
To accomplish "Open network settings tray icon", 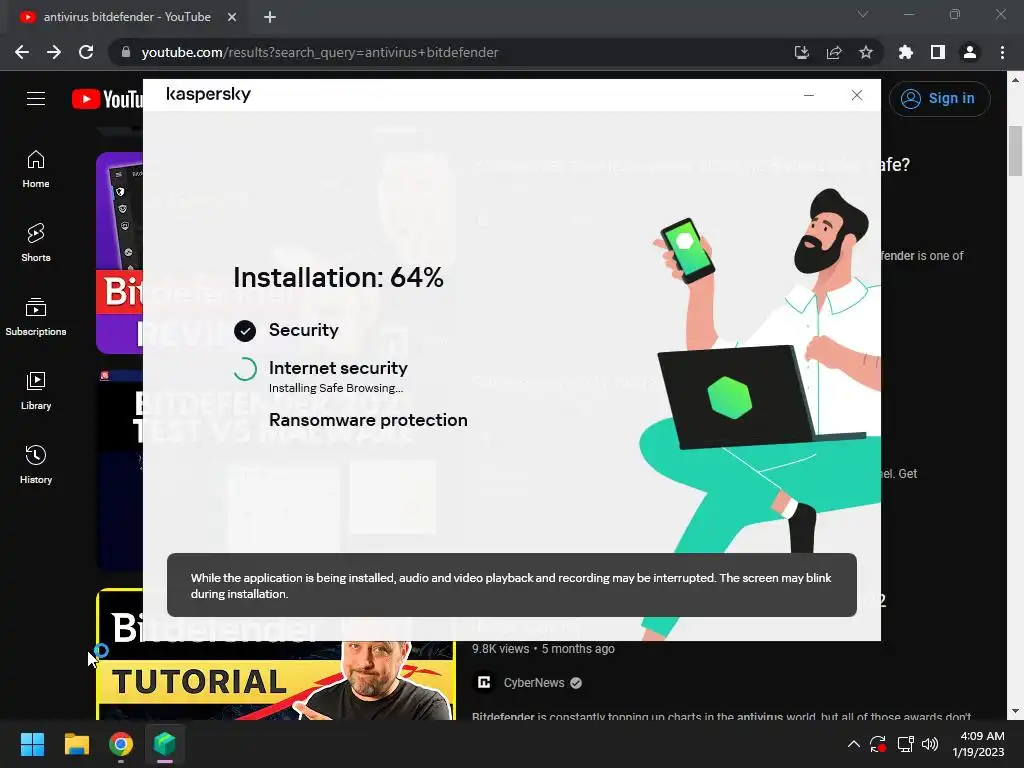I will tap(905, 744).
